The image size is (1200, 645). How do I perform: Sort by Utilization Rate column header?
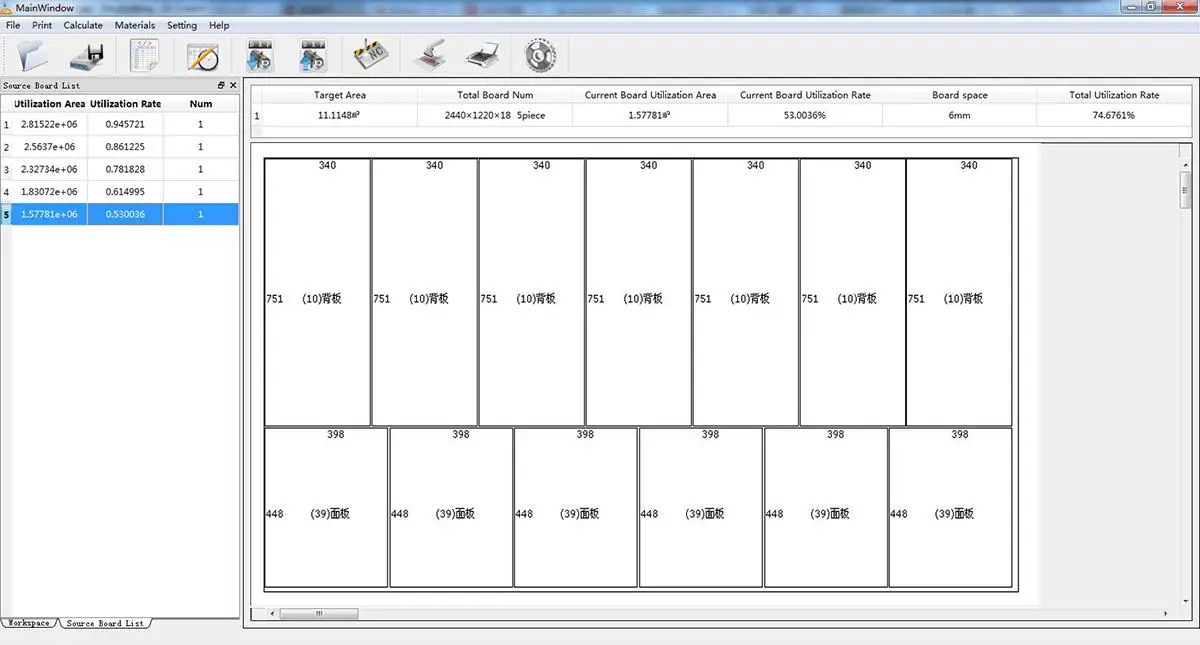125,104
